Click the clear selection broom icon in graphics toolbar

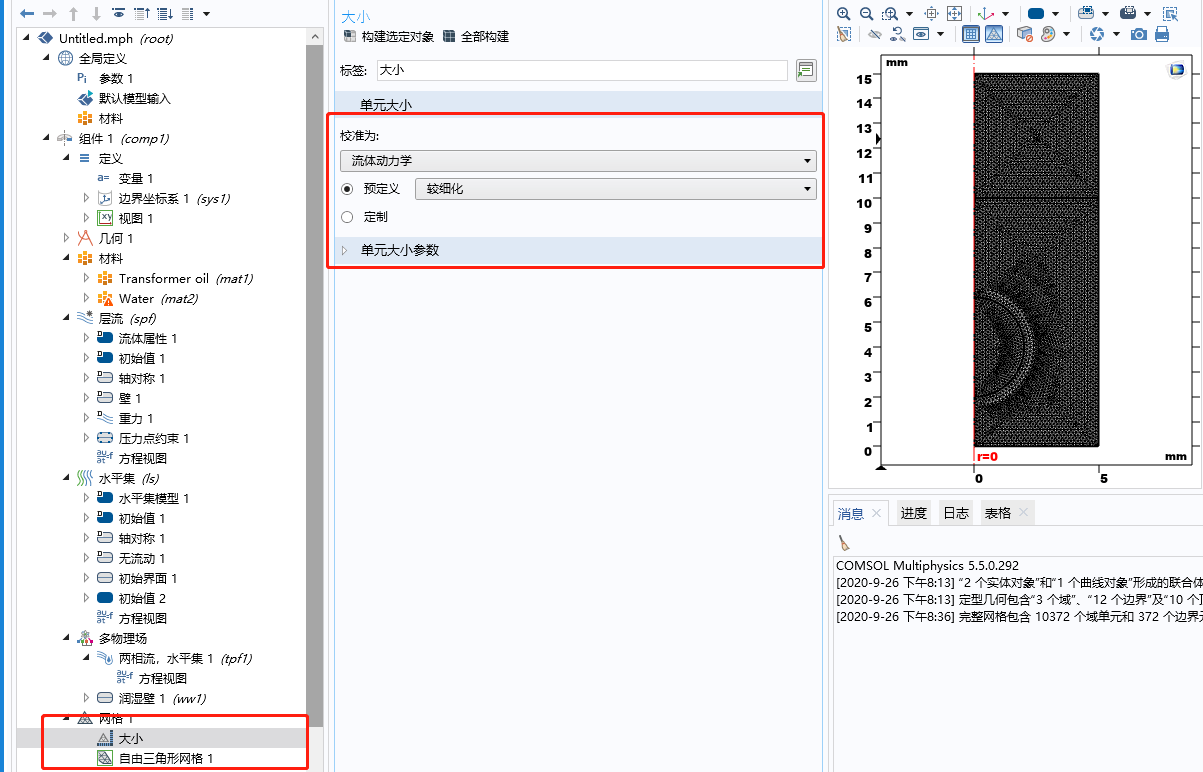843,34
